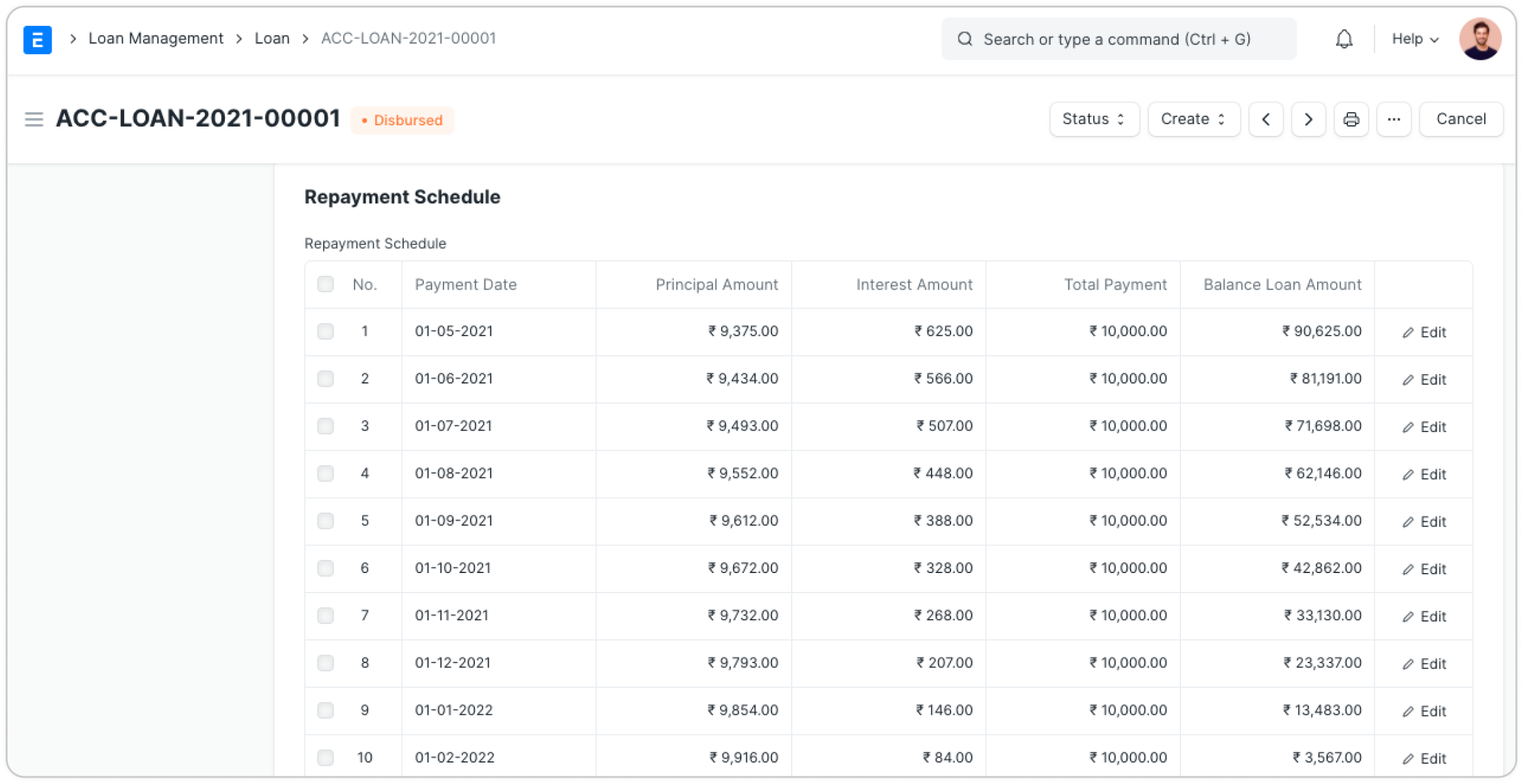The width and height of the screenshot is (1523, 784).
Task: Expand the Status dropdown
Action: click(x=1094, y=119)
